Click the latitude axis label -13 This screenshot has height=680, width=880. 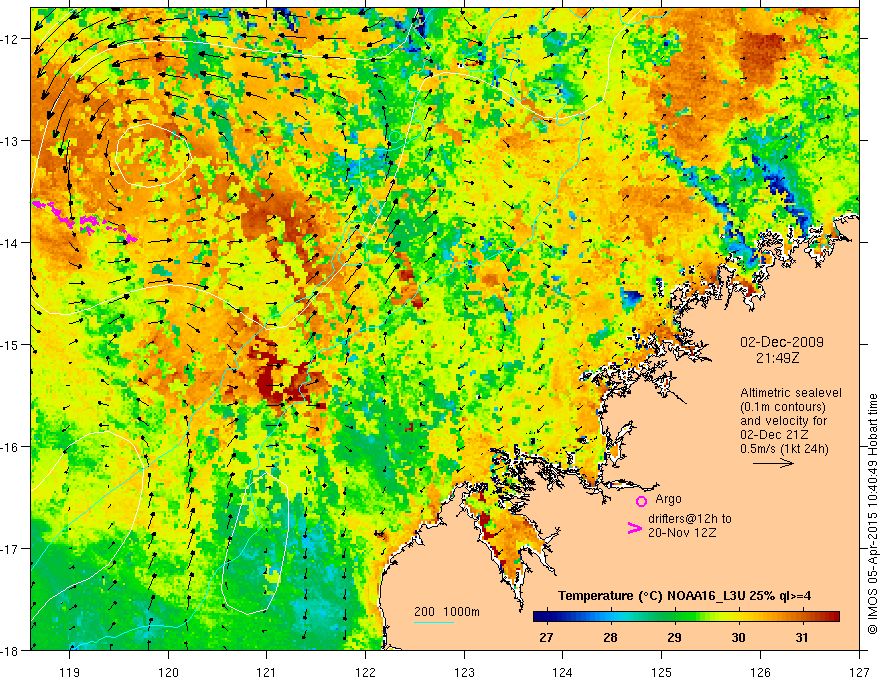point(11,141)
